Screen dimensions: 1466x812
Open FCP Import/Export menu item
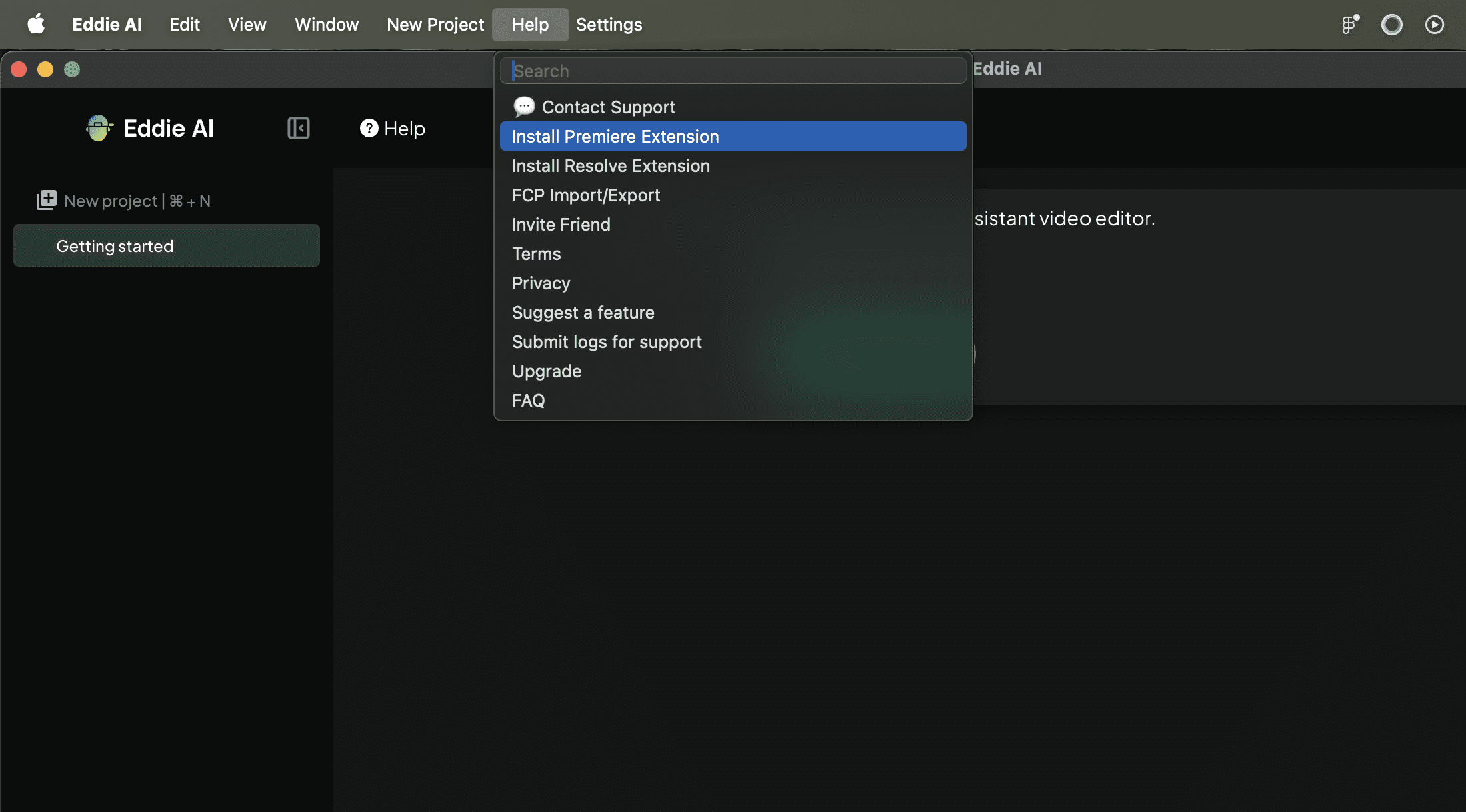tap(585, 195)
